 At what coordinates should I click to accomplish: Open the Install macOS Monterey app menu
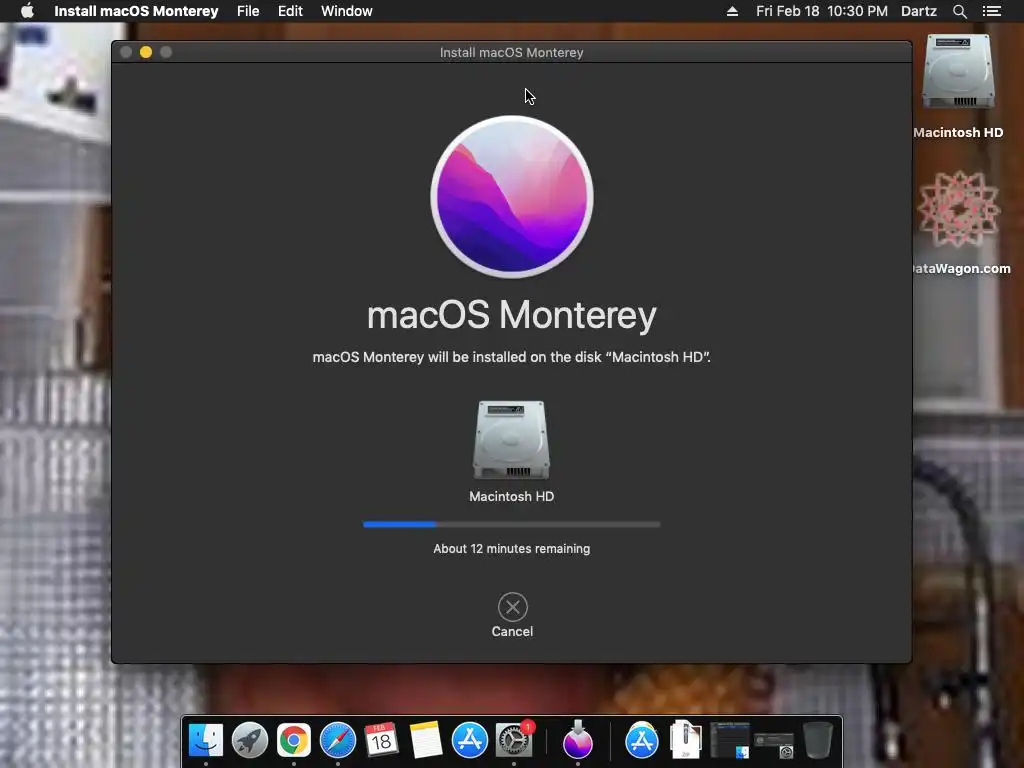(x=136, y=11)
